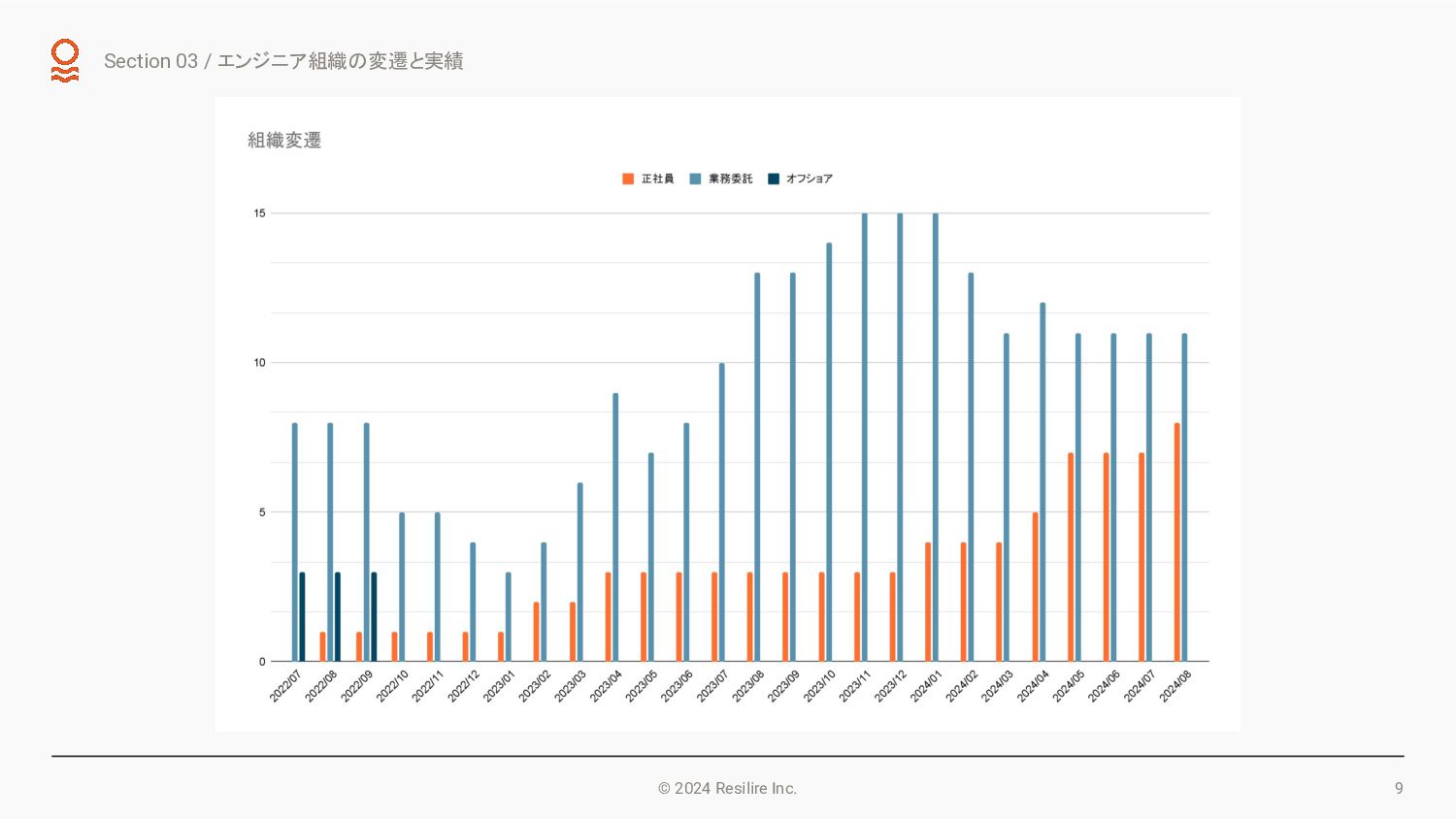1456x819 pixels.
Task: Click the orange 正社員 legend swatch
Action: point(628,179)
